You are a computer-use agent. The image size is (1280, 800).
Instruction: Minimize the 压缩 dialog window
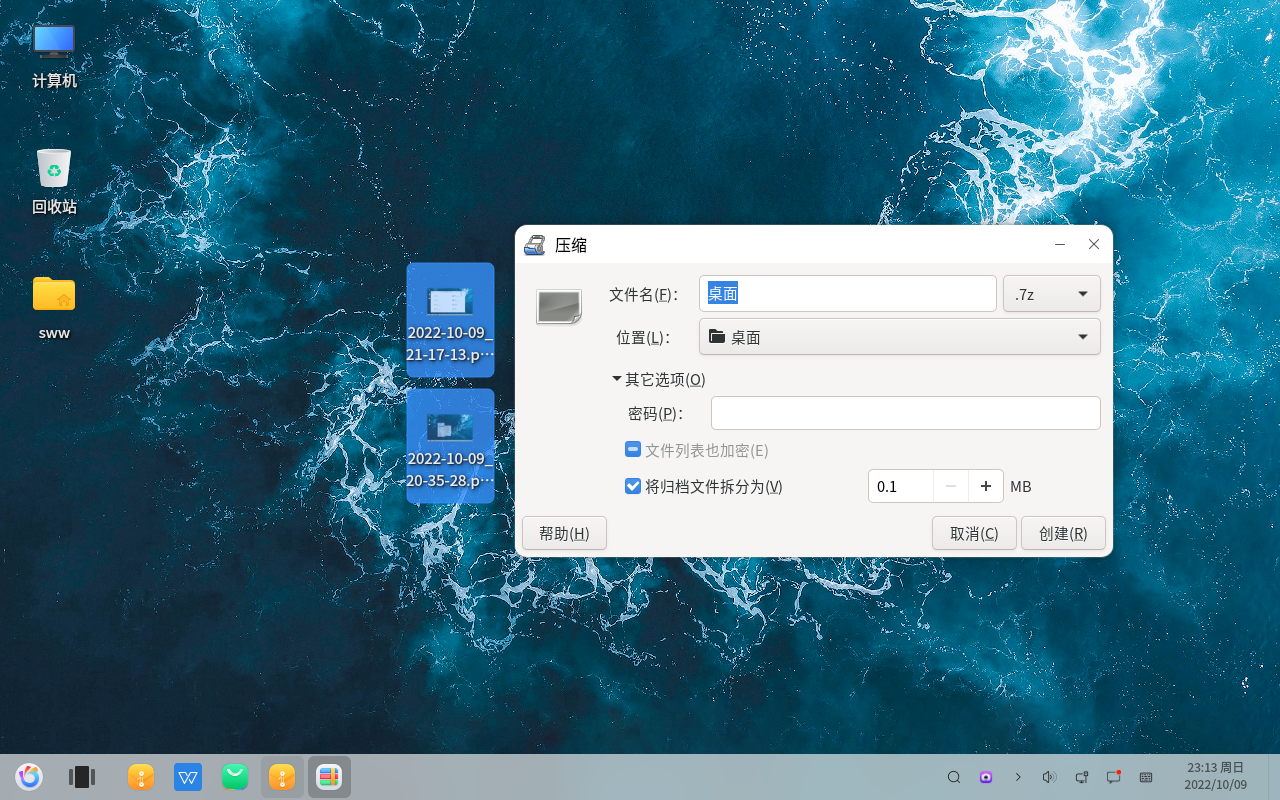[x=1060, y=245]
